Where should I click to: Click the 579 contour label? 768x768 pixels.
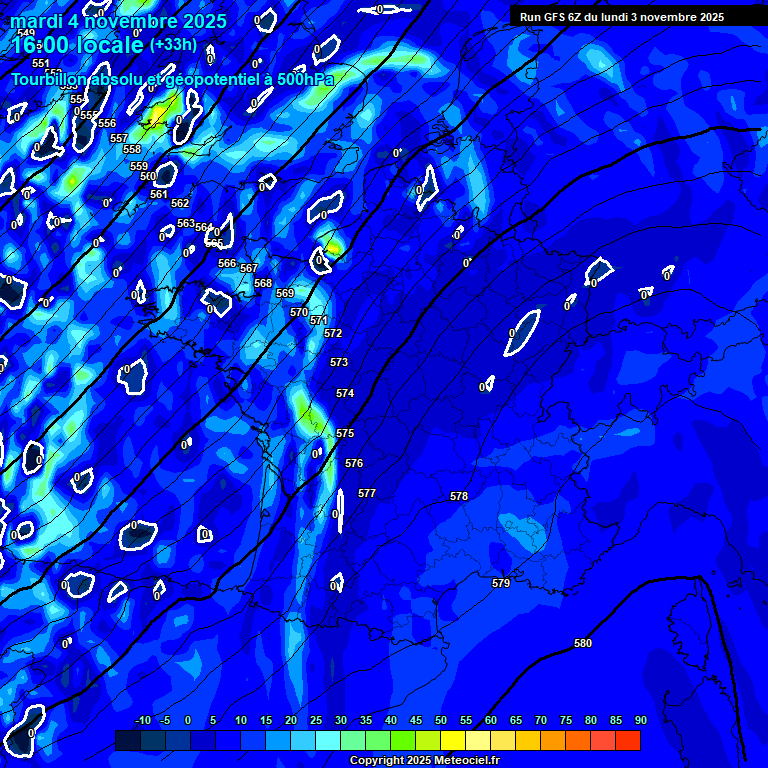[x=501, y=583]
